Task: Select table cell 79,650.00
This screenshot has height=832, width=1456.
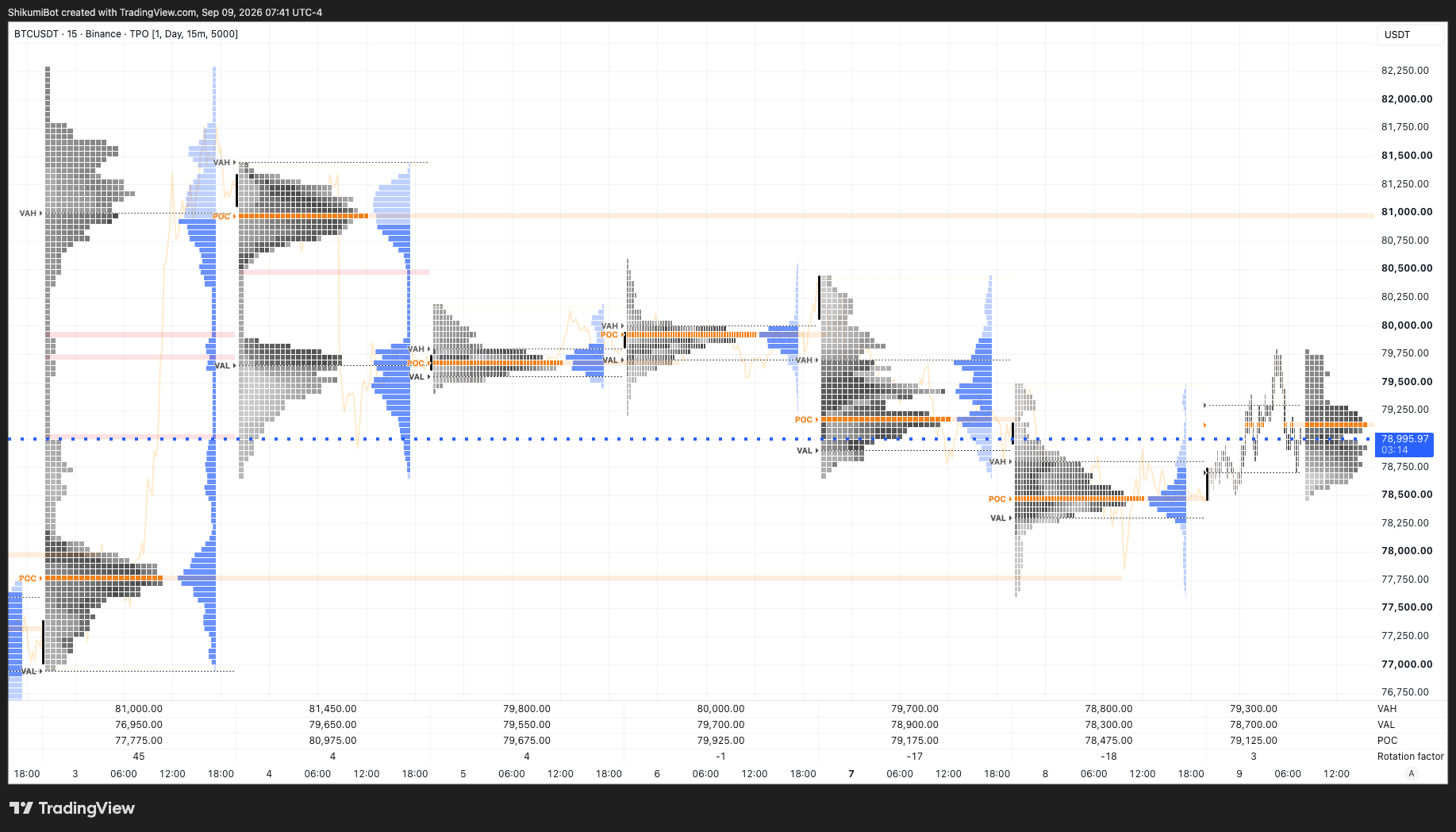Action: point(332,725)
